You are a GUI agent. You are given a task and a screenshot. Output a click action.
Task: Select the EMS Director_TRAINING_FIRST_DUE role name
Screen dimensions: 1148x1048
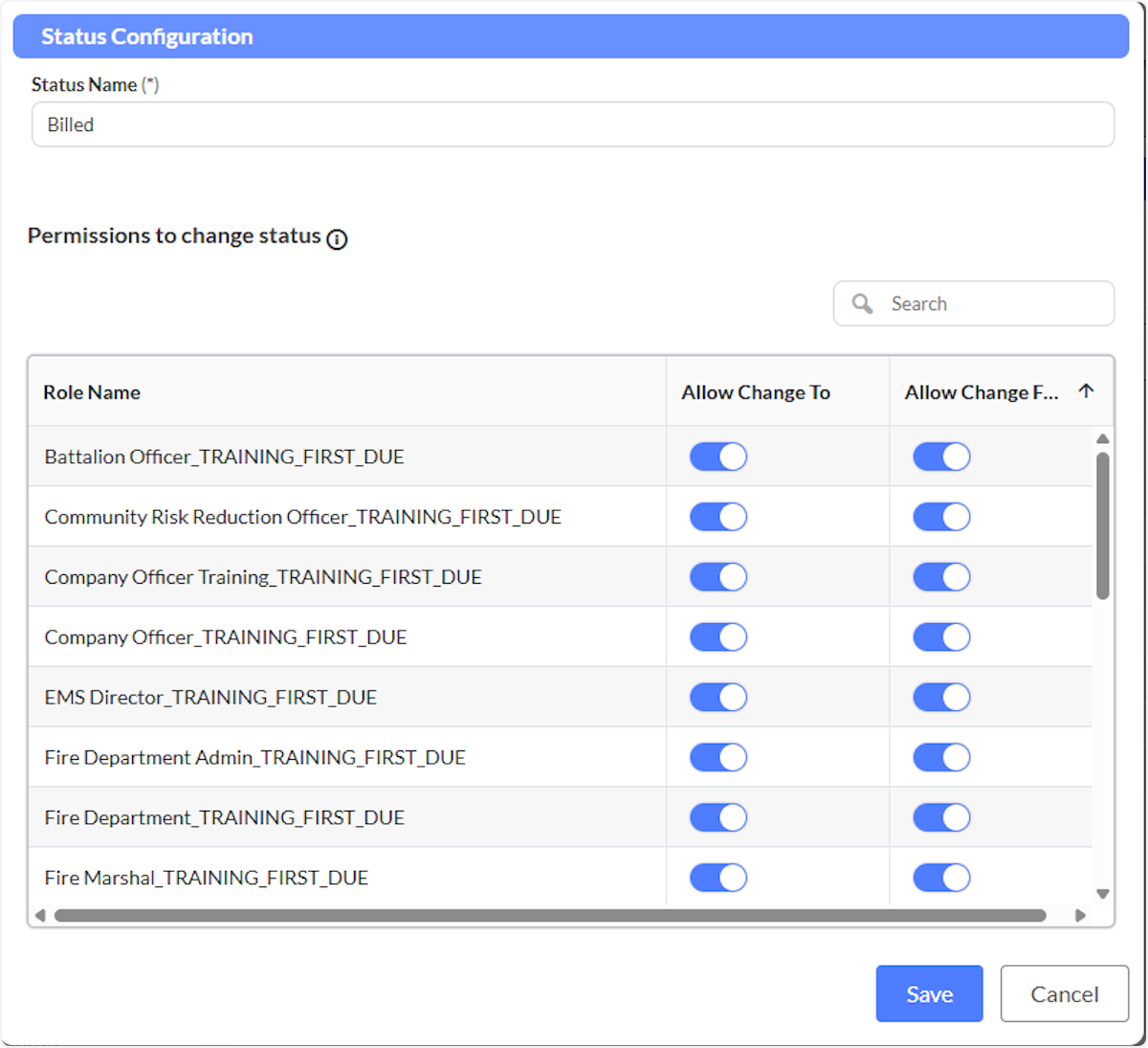[x=210, y=697]
